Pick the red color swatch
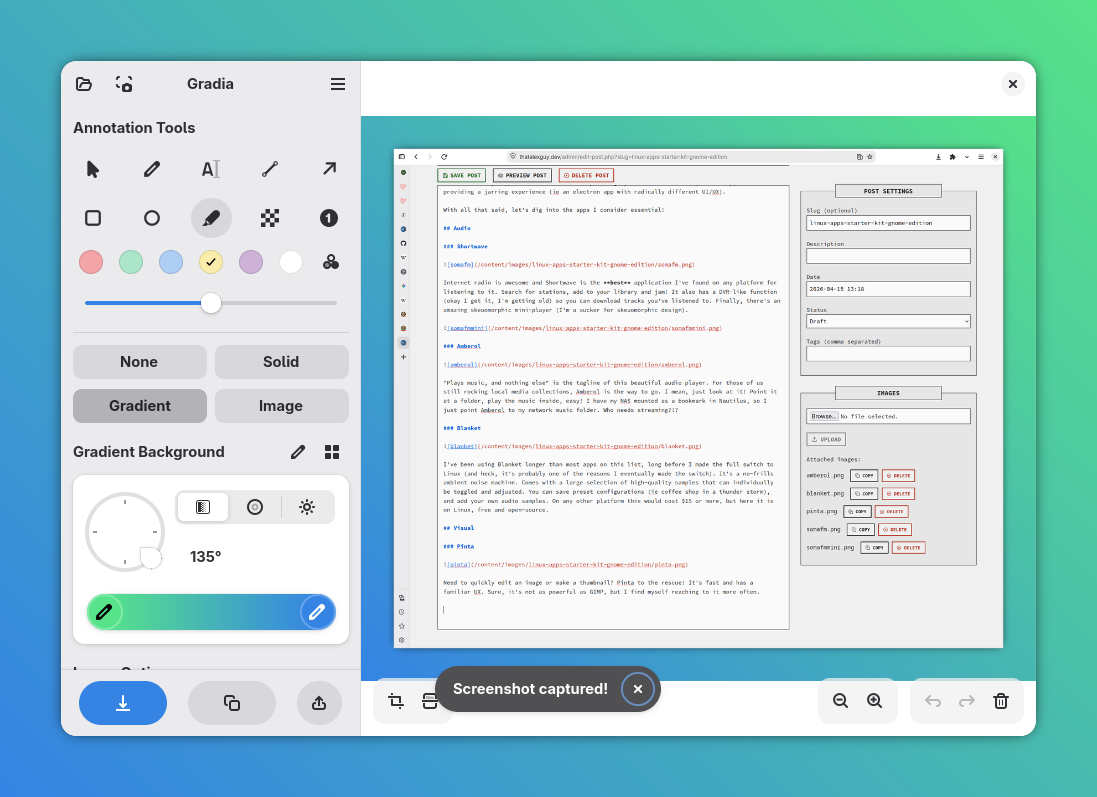 (x=91, y=262)
